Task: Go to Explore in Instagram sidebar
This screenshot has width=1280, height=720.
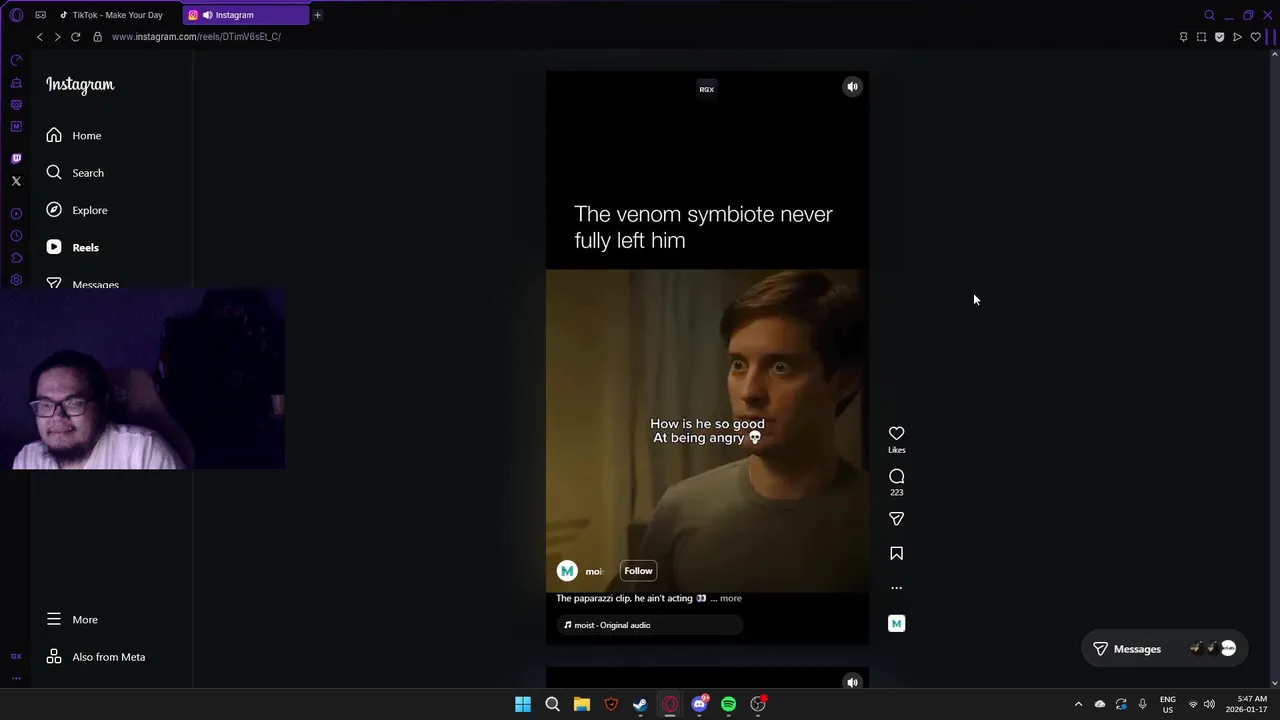Action: pos(77,210)
